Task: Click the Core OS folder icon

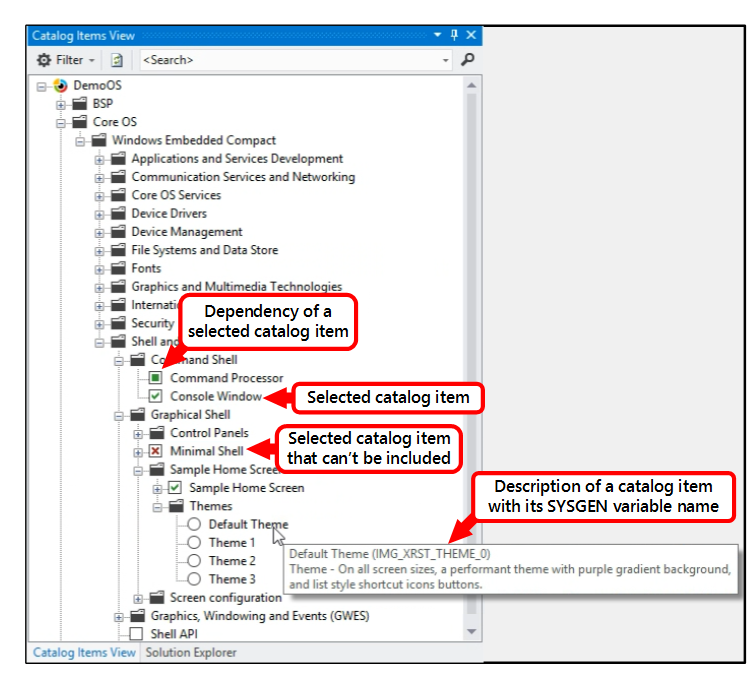Action: (x=80, y=122)
